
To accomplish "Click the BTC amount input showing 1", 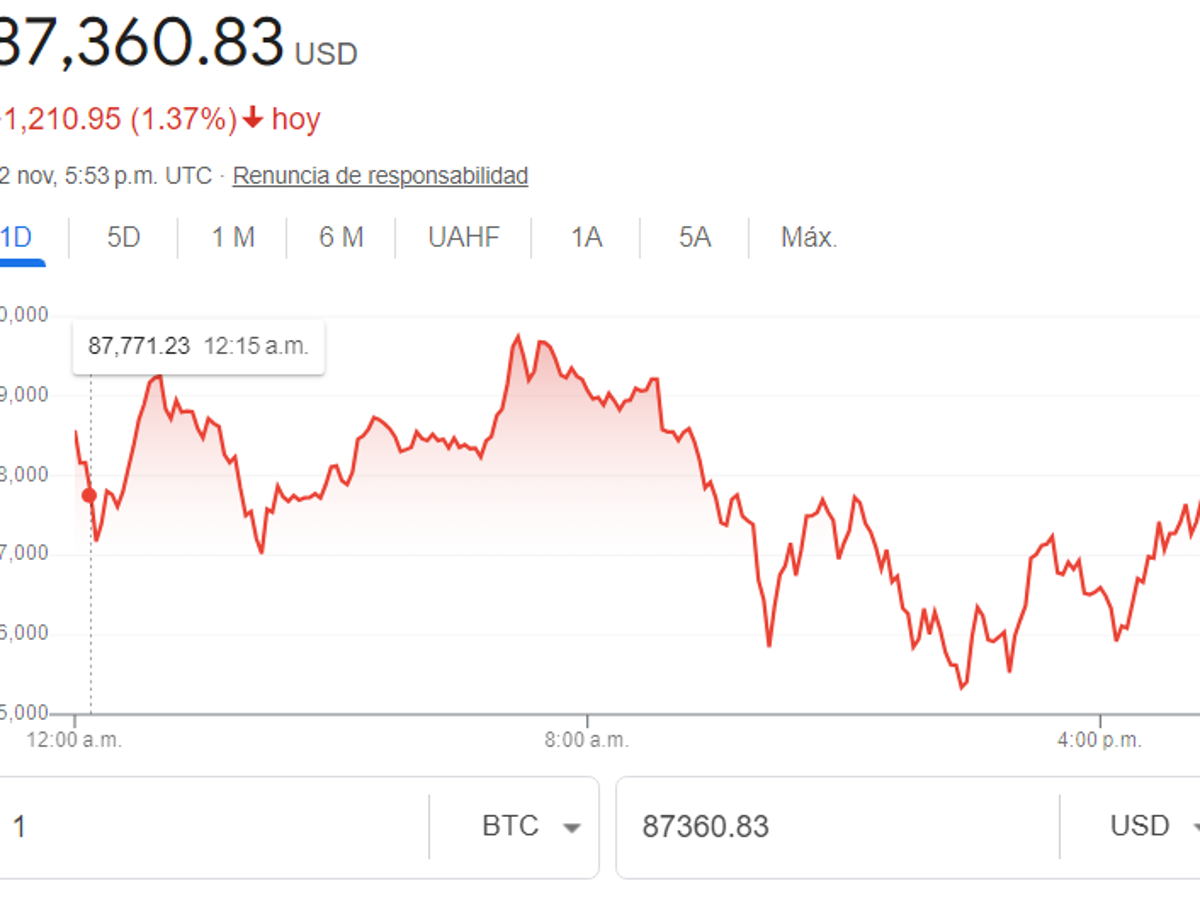I will [x=200, y=827].
